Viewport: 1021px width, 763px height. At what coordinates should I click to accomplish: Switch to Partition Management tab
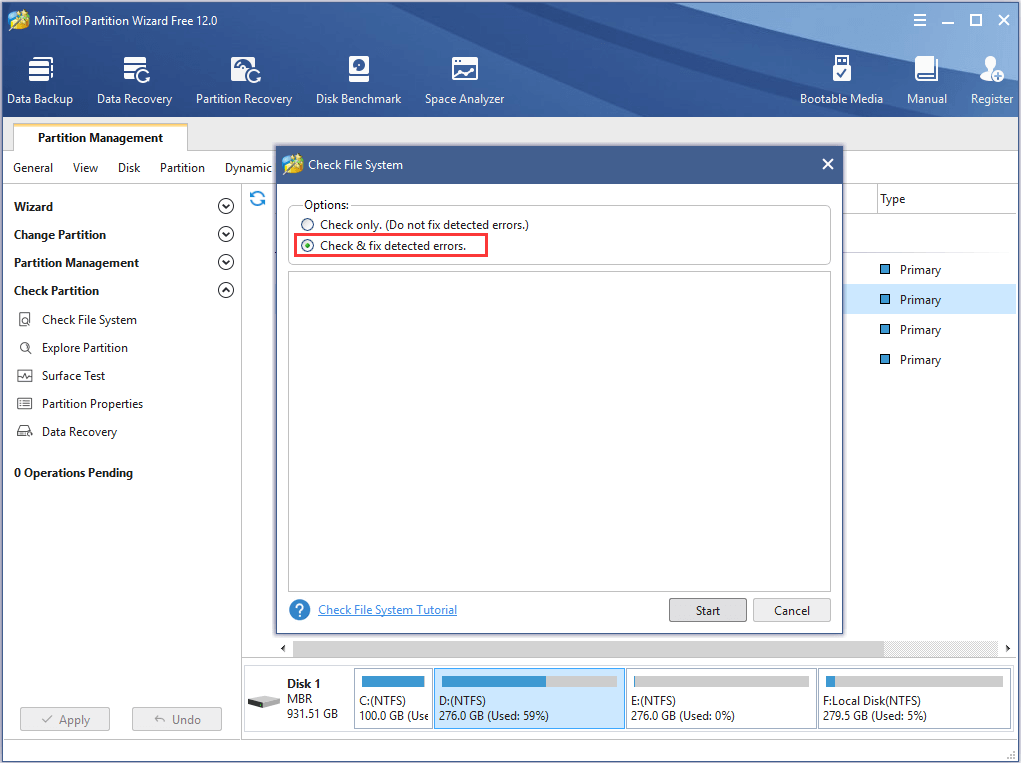click(100, 137)
